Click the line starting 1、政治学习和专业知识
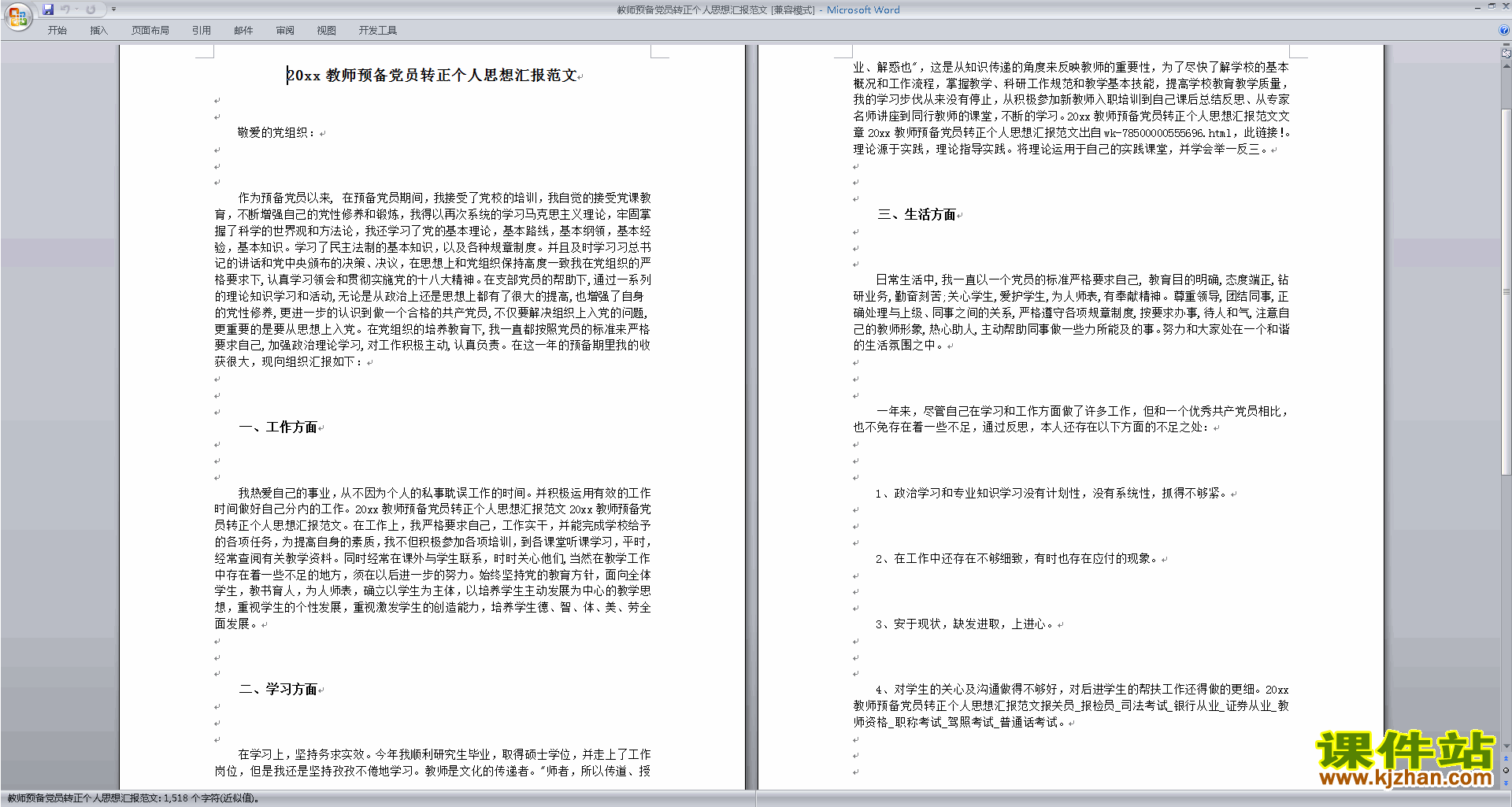 pos(1051,494)
